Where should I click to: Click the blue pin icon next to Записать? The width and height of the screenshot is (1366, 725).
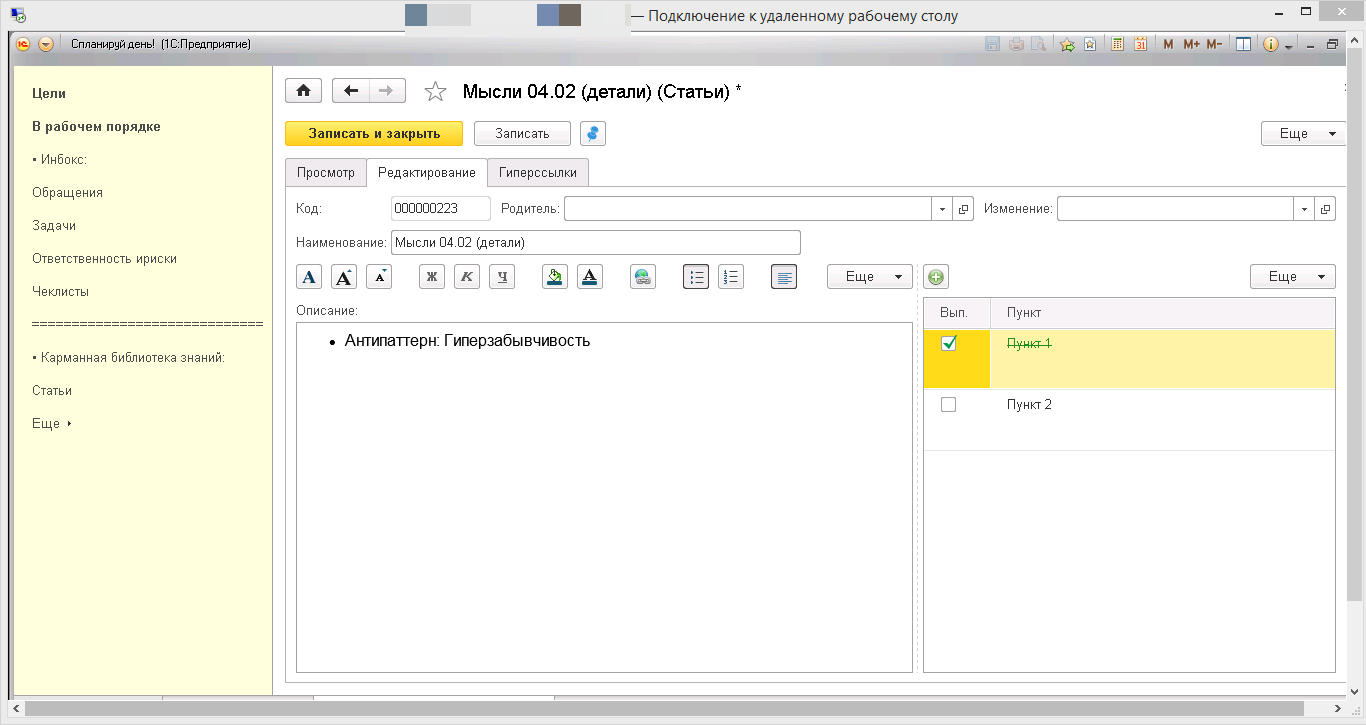593,134
